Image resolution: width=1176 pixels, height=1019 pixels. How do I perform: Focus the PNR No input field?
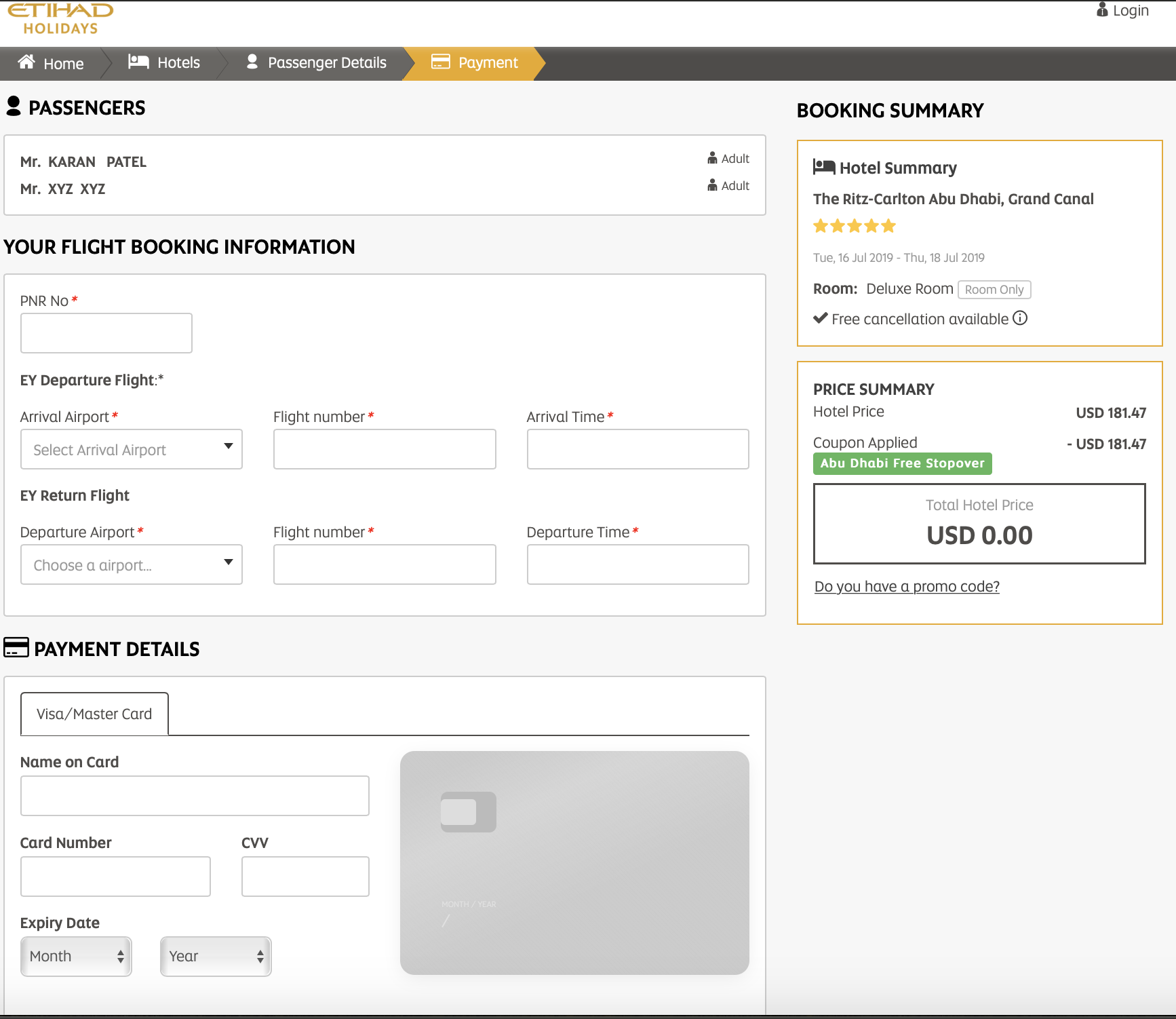106,333
